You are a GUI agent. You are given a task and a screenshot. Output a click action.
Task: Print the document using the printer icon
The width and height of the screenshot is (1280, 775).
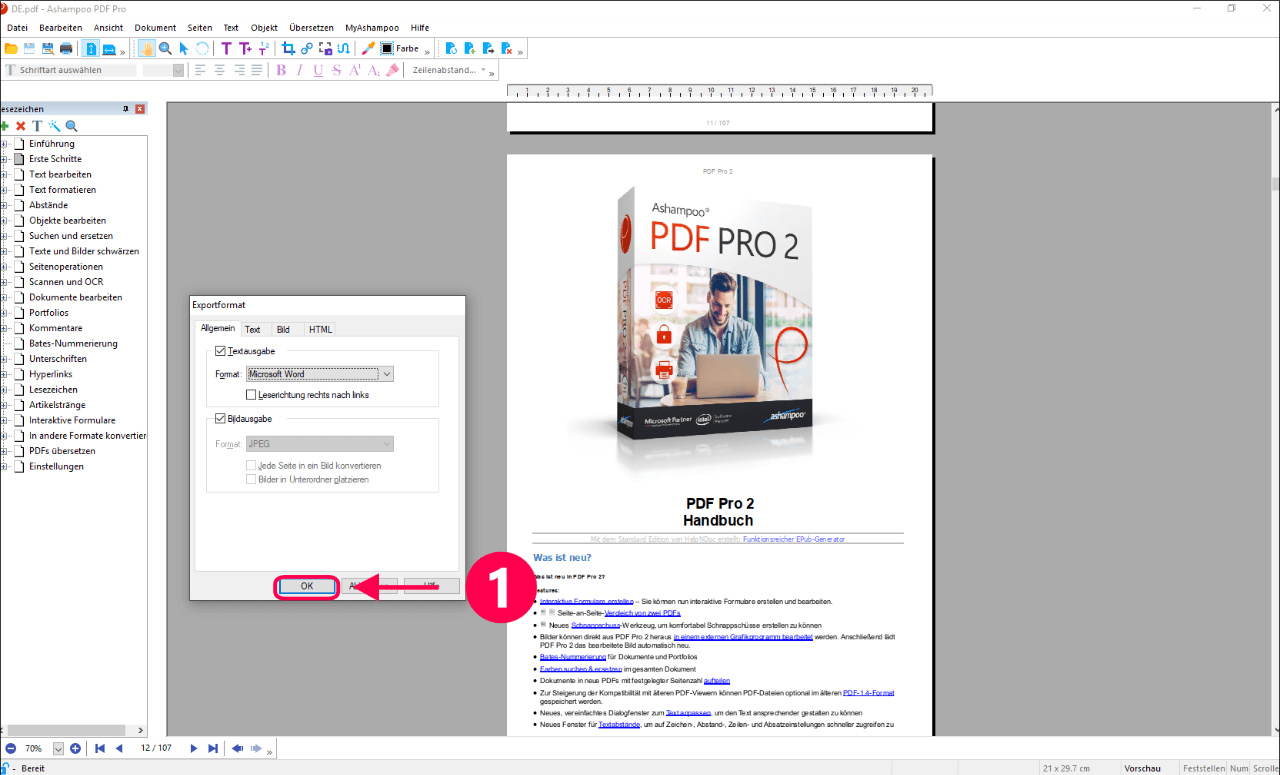click(66, 48)
